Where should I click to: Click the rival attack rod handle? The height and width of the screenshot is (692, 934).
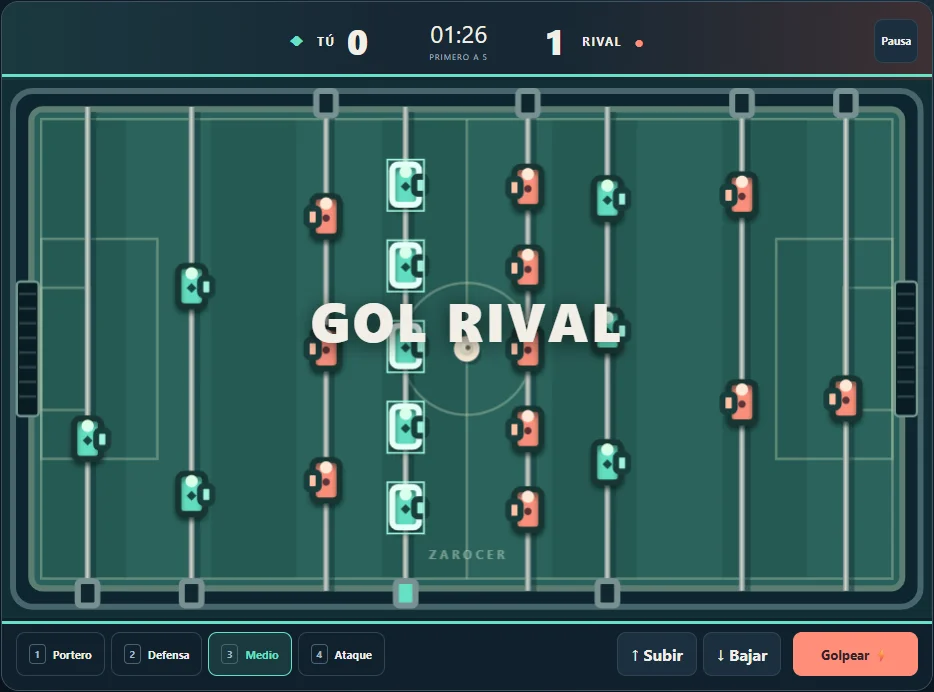326,104
